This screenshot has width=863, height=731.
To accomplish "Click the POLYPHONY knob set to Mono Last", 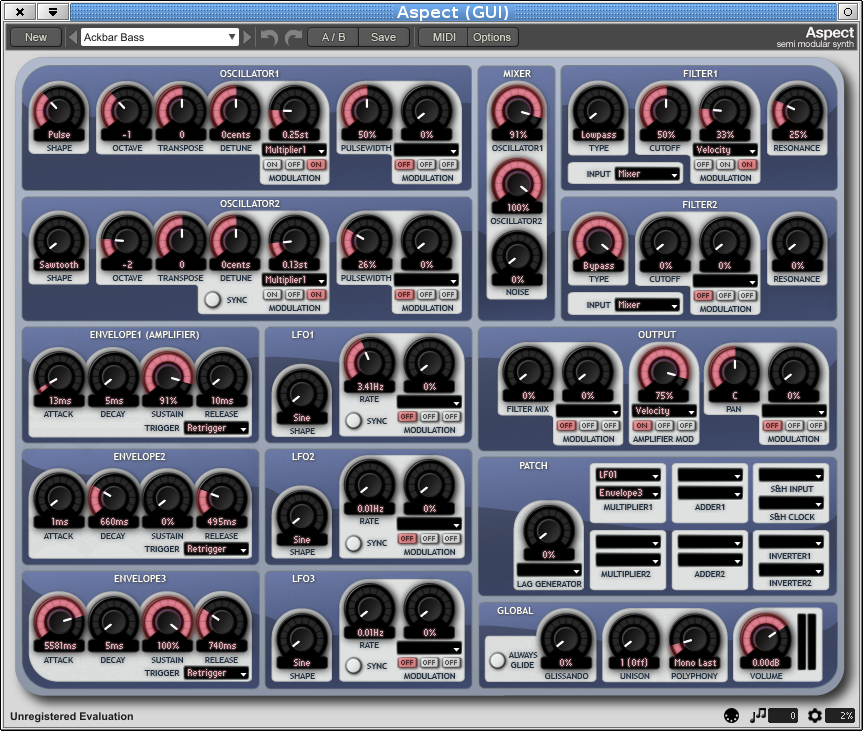I will point(695,640).
